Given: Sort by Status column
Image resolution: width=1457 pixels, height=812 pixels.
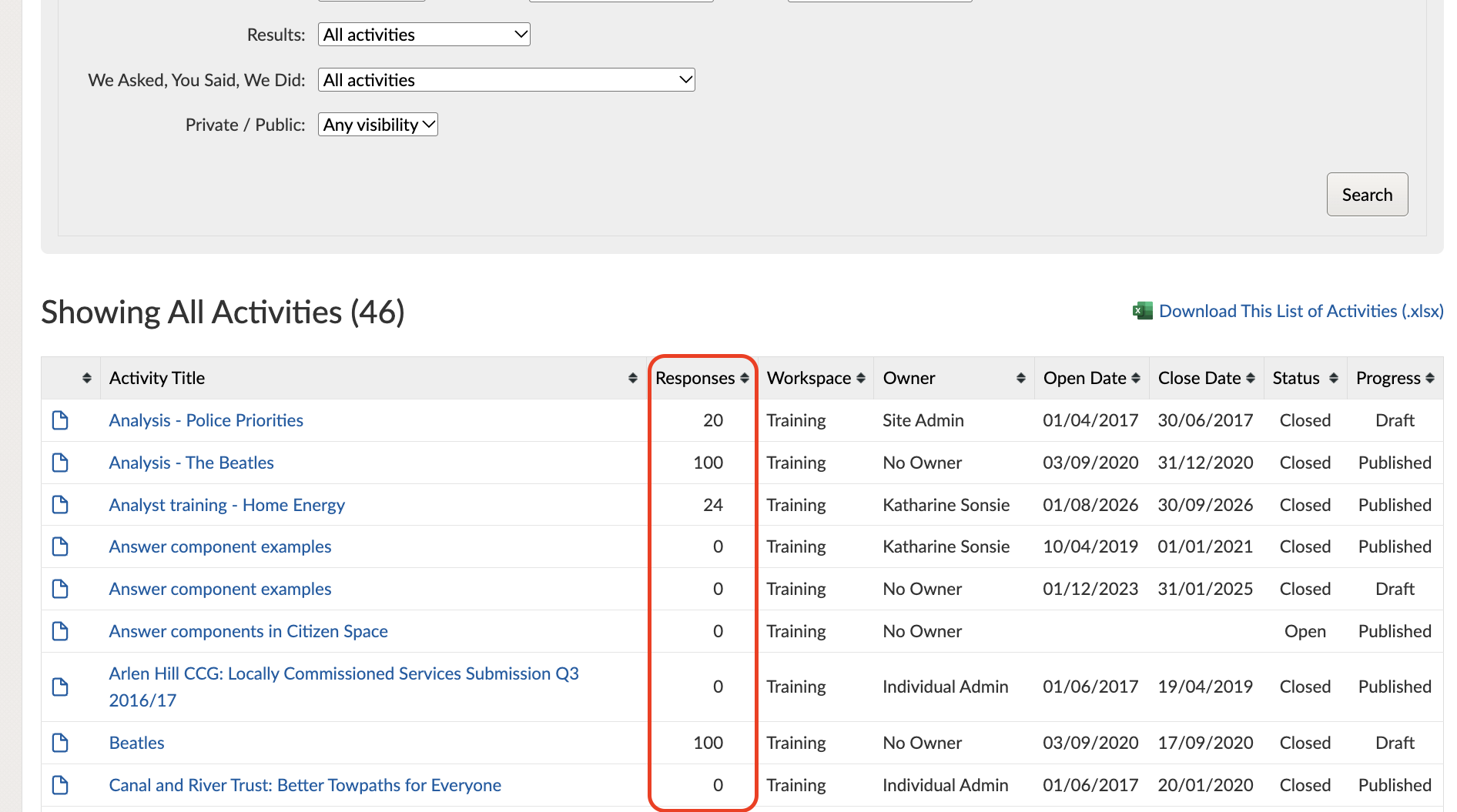Looking at the screenshot, I should [1334, 378].
